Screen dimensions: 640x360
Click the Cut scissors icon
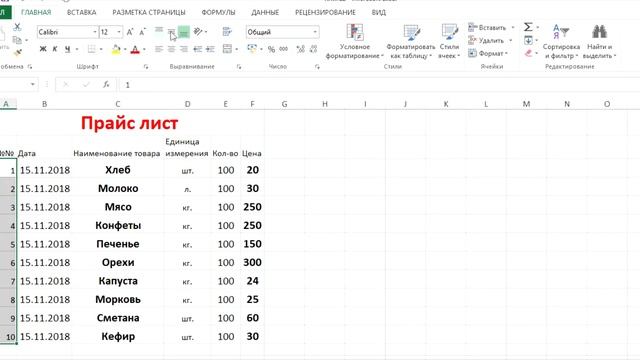17,27
